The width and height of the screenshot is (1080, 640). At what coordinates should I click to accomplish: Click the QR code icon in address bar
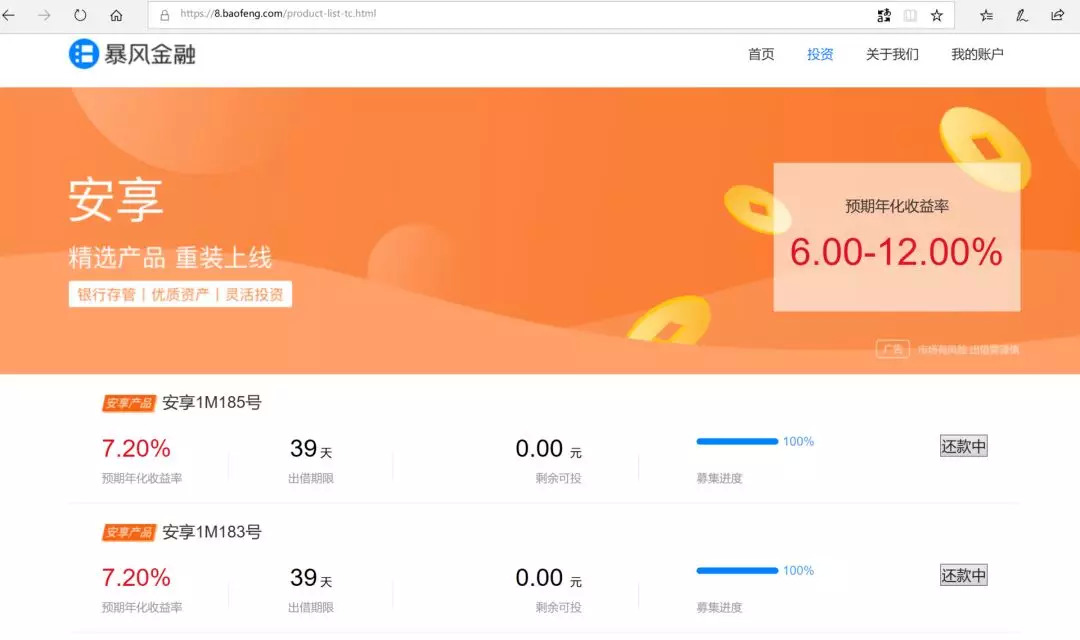883,15
